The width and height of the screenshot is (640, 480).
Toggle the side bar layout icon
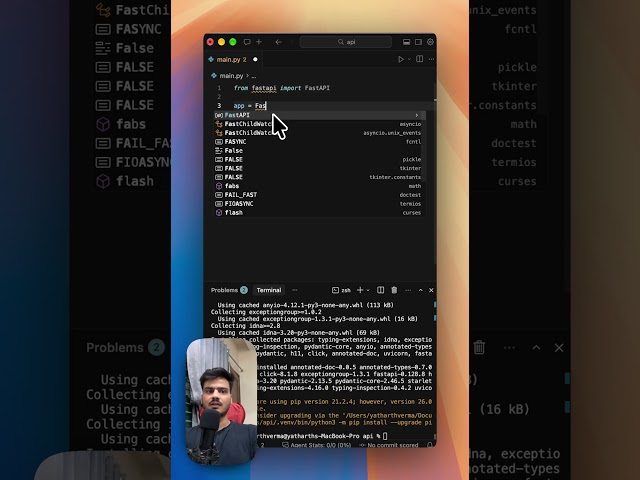(x=418, y=42)
